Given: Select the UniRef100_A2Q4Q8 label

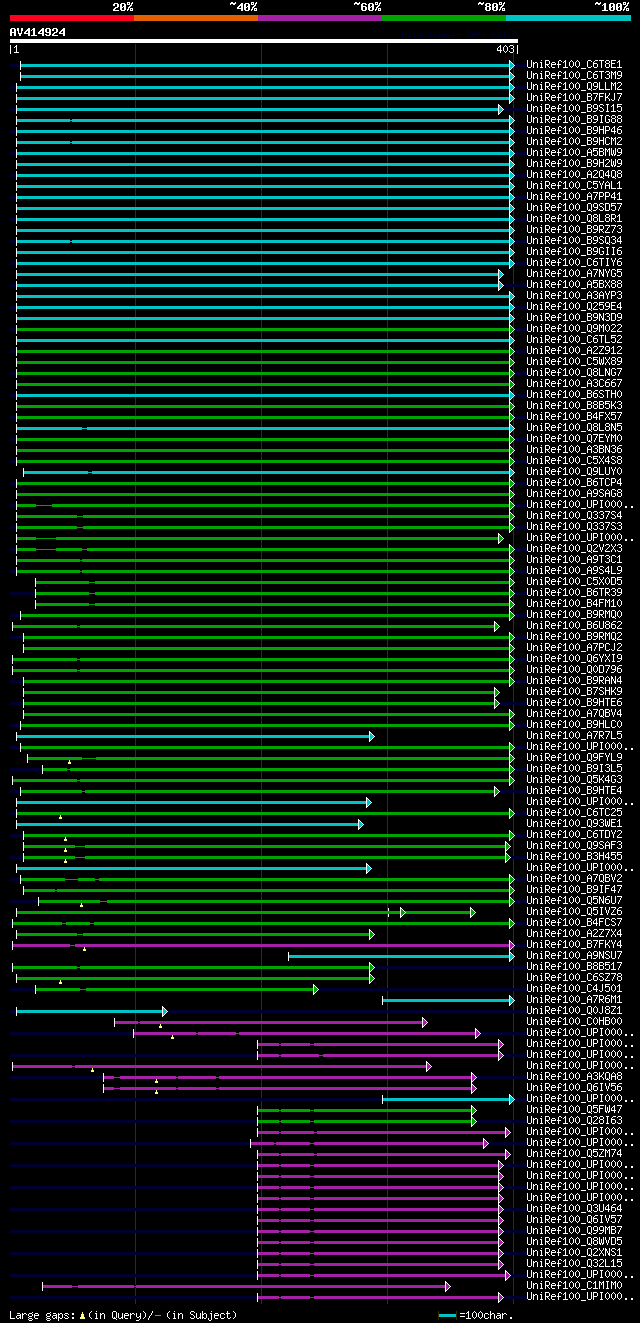Looking at the screenshot, I should coord(574,175).
